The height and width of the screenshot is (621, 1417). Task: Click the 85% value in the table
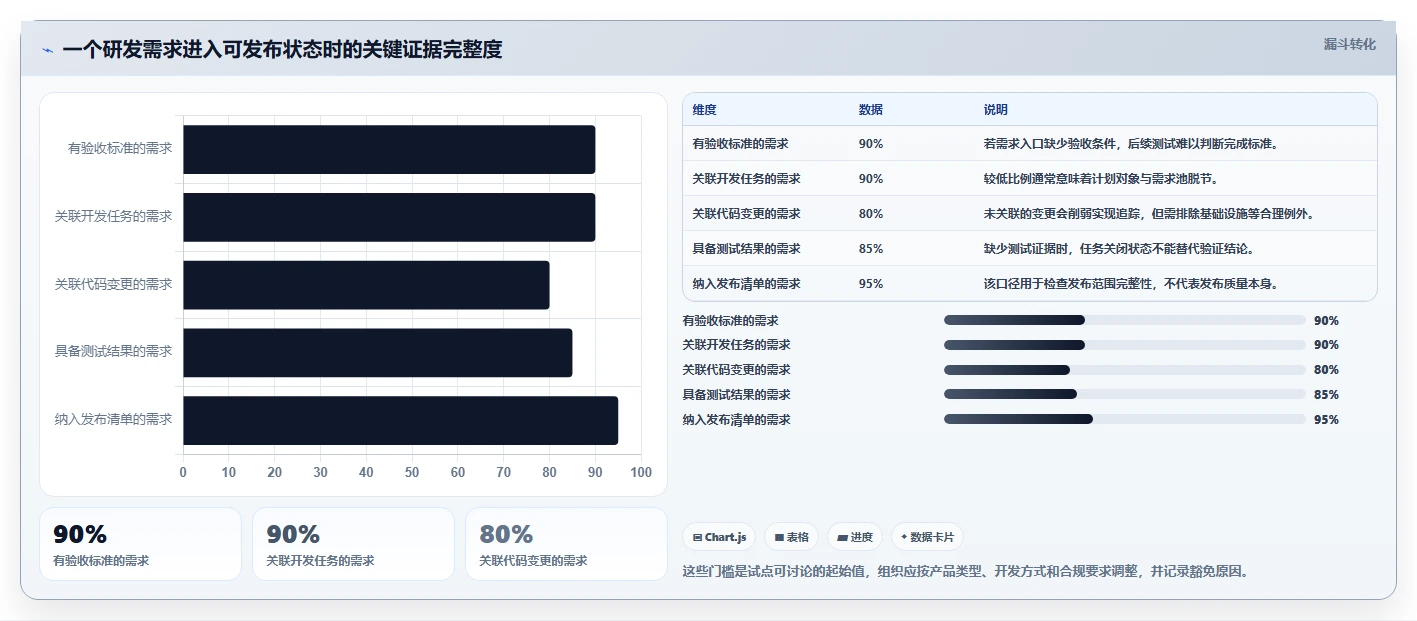(x=870, y=249)
